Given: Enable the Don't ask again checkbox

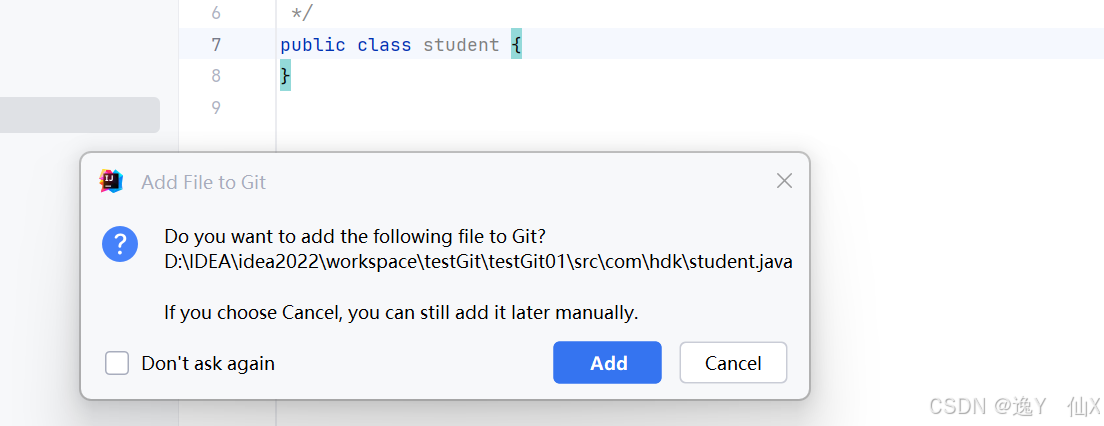Looking at the screenshot, I should (117, 363).
